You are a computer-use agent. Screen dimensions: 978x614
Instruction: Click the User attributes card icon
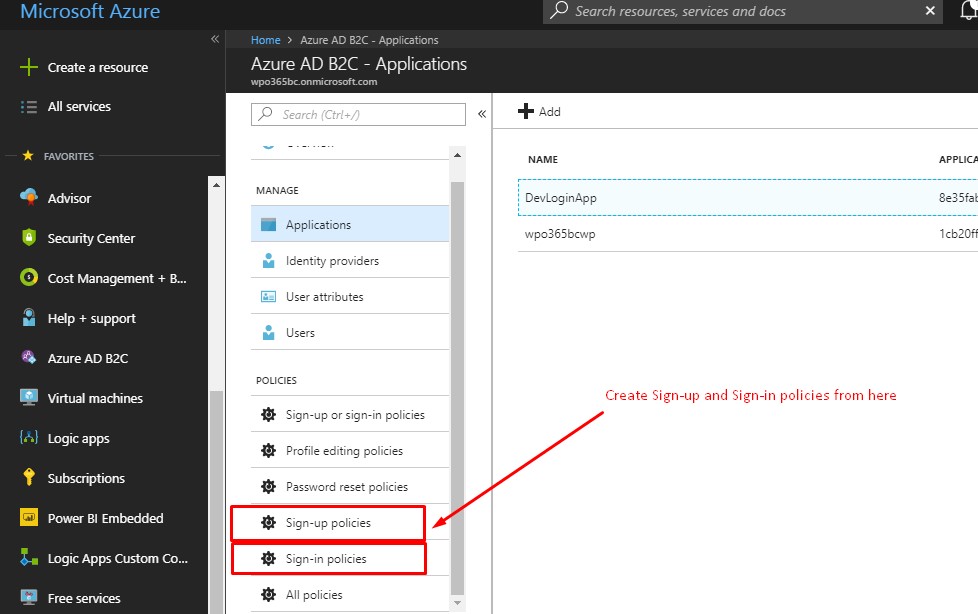click(268, 296)
